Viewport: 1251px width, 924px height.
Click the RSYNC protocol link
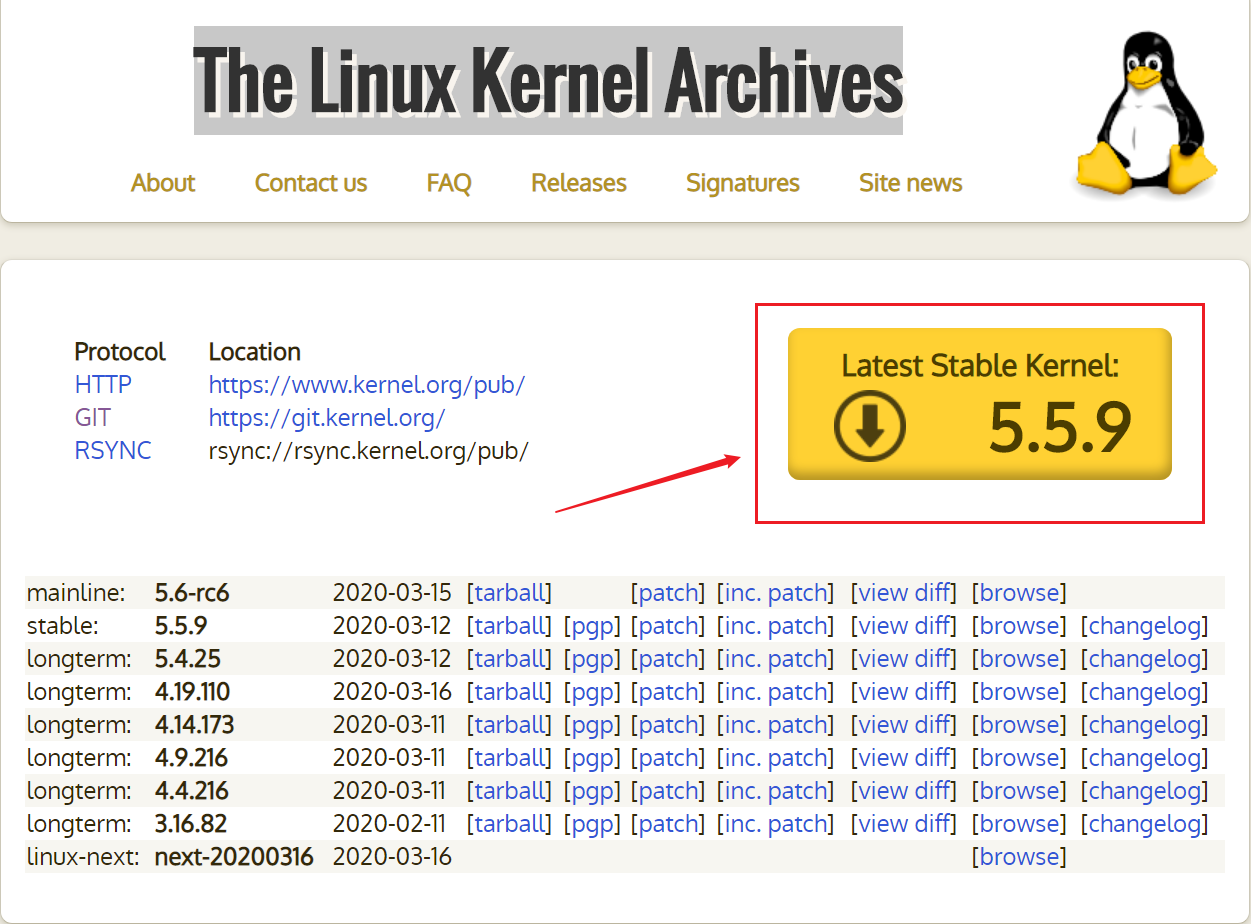113,451
